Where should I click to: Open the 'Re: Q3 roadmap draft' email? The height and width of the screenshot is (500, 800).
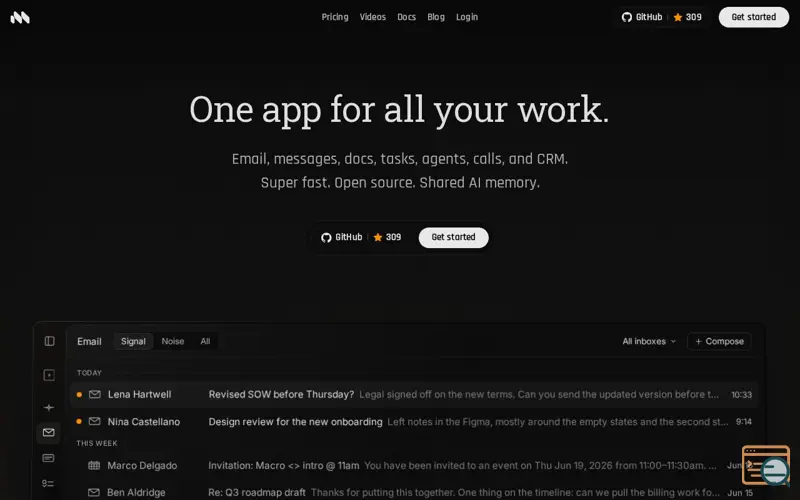click(257, 492)
